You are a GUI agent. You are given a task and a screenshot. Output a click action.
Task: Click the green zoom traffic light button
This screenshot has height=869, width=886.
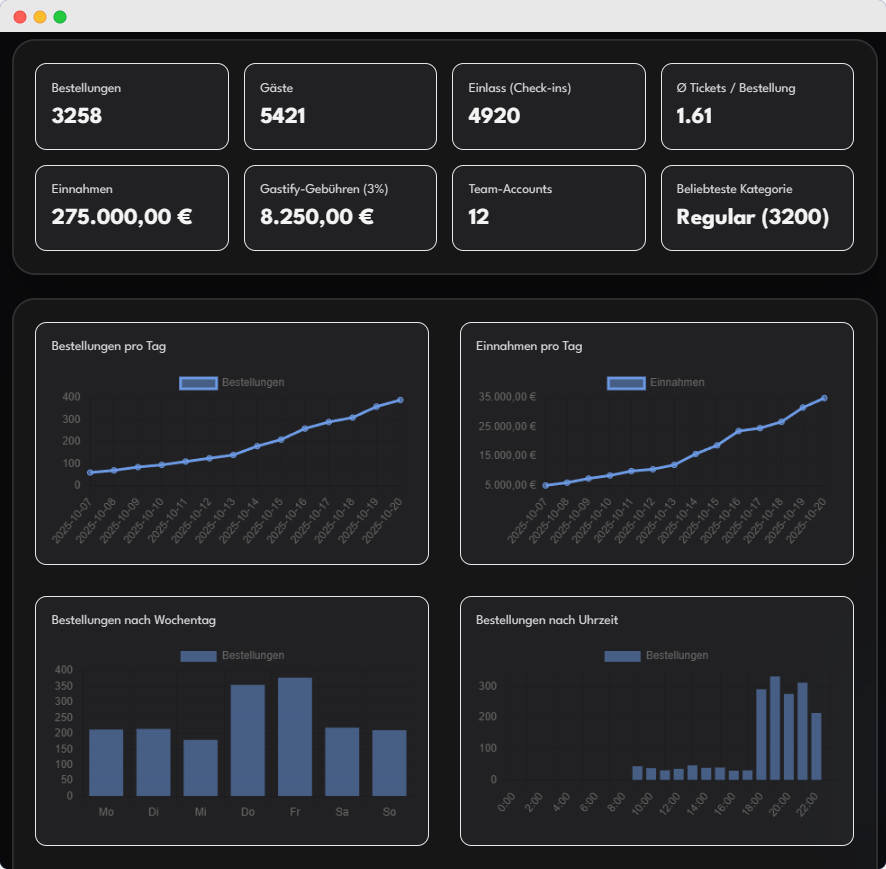pos(62,17)
